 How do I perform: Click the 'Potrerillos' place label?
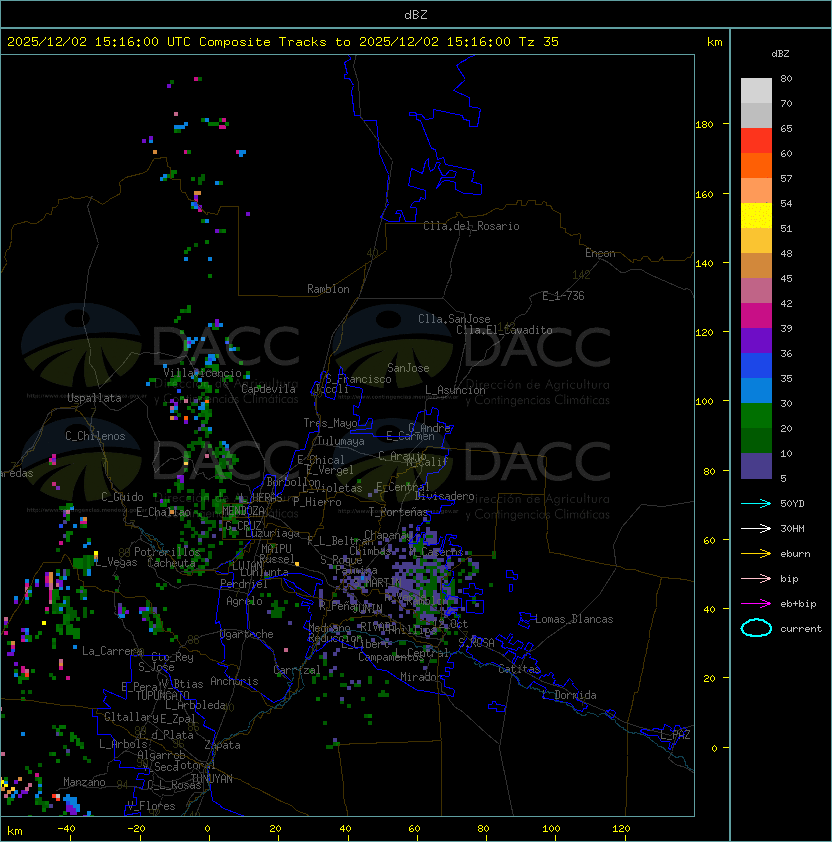click(x=167, y=552)
